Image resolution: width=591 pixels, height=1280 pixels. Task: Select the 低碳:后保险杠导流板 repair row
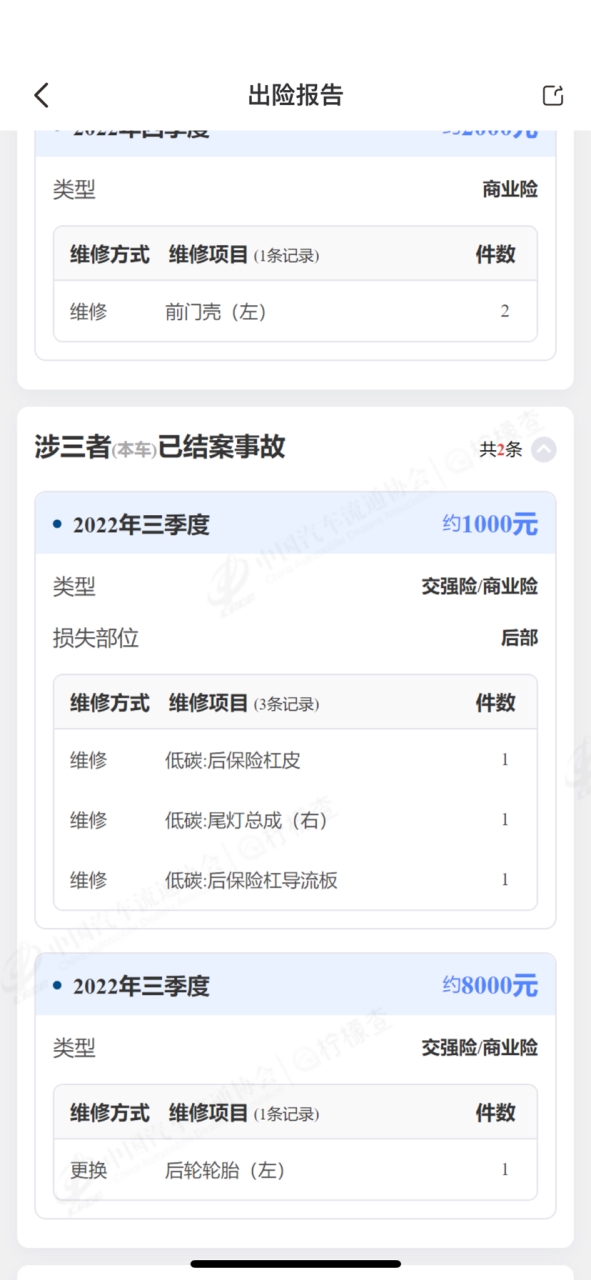pos(295,880)
